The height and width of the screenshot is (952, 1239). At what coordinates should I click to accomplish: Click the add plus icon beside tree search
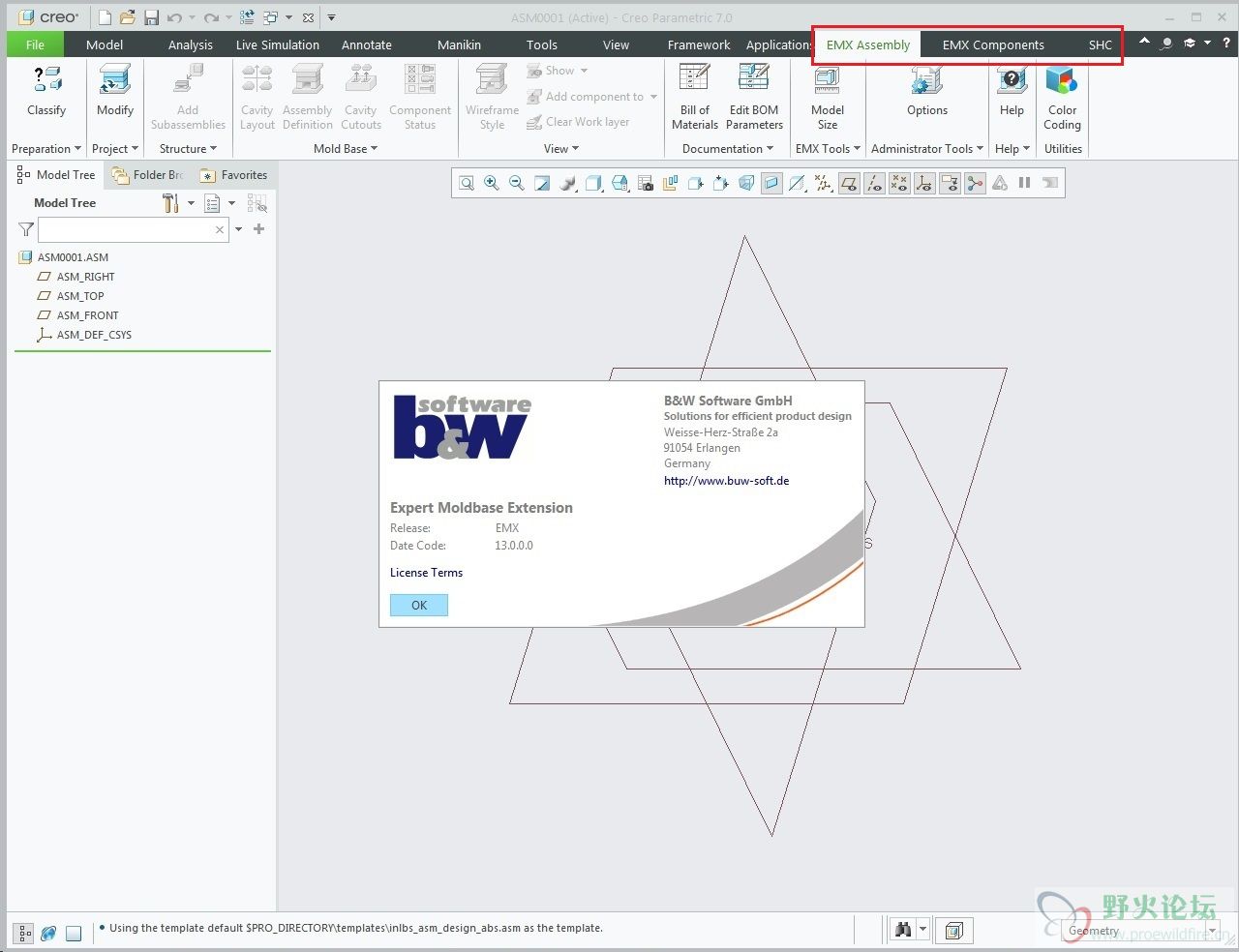[258, 229]
